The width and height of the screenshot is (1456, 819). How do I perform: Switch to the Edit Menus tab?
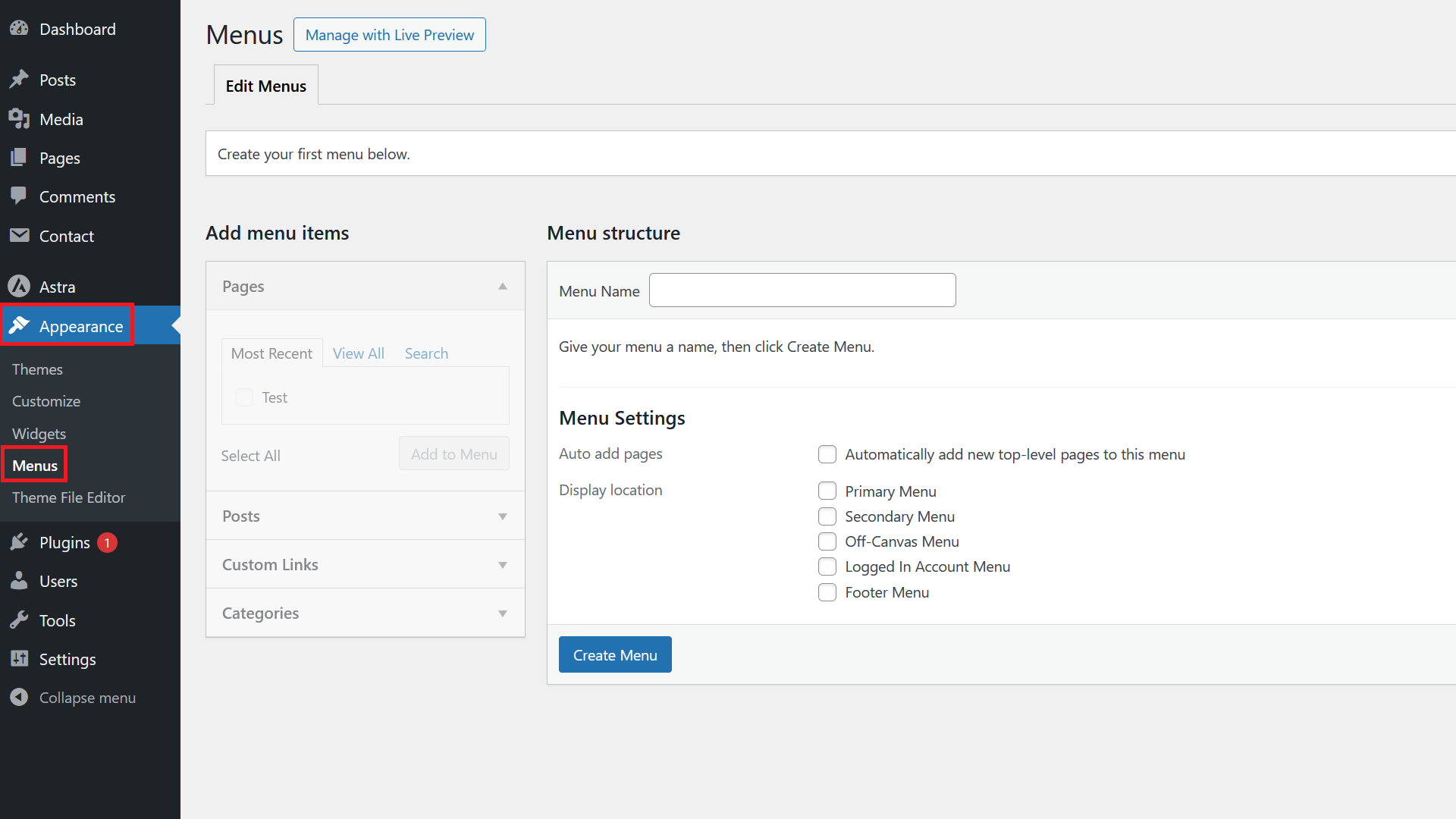[265, 86]
